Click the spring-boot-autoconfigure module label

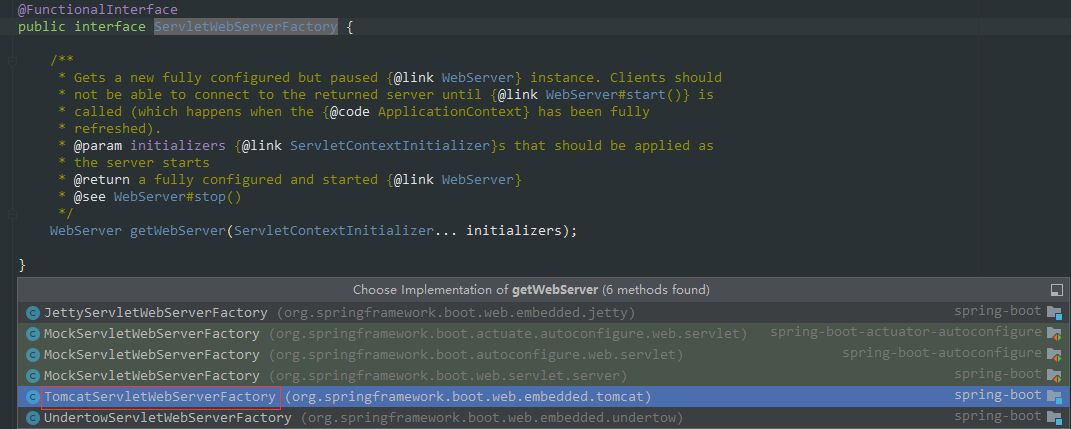pyautogui.click(x=942, y=353)
